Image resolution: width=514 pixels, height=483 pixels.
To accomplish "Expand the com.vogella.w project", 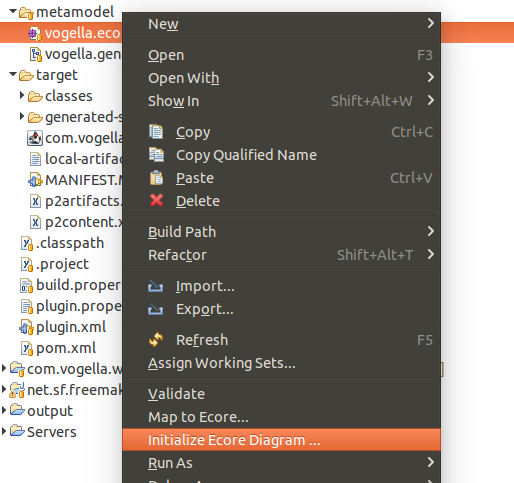I will click(x=4, y=368).
